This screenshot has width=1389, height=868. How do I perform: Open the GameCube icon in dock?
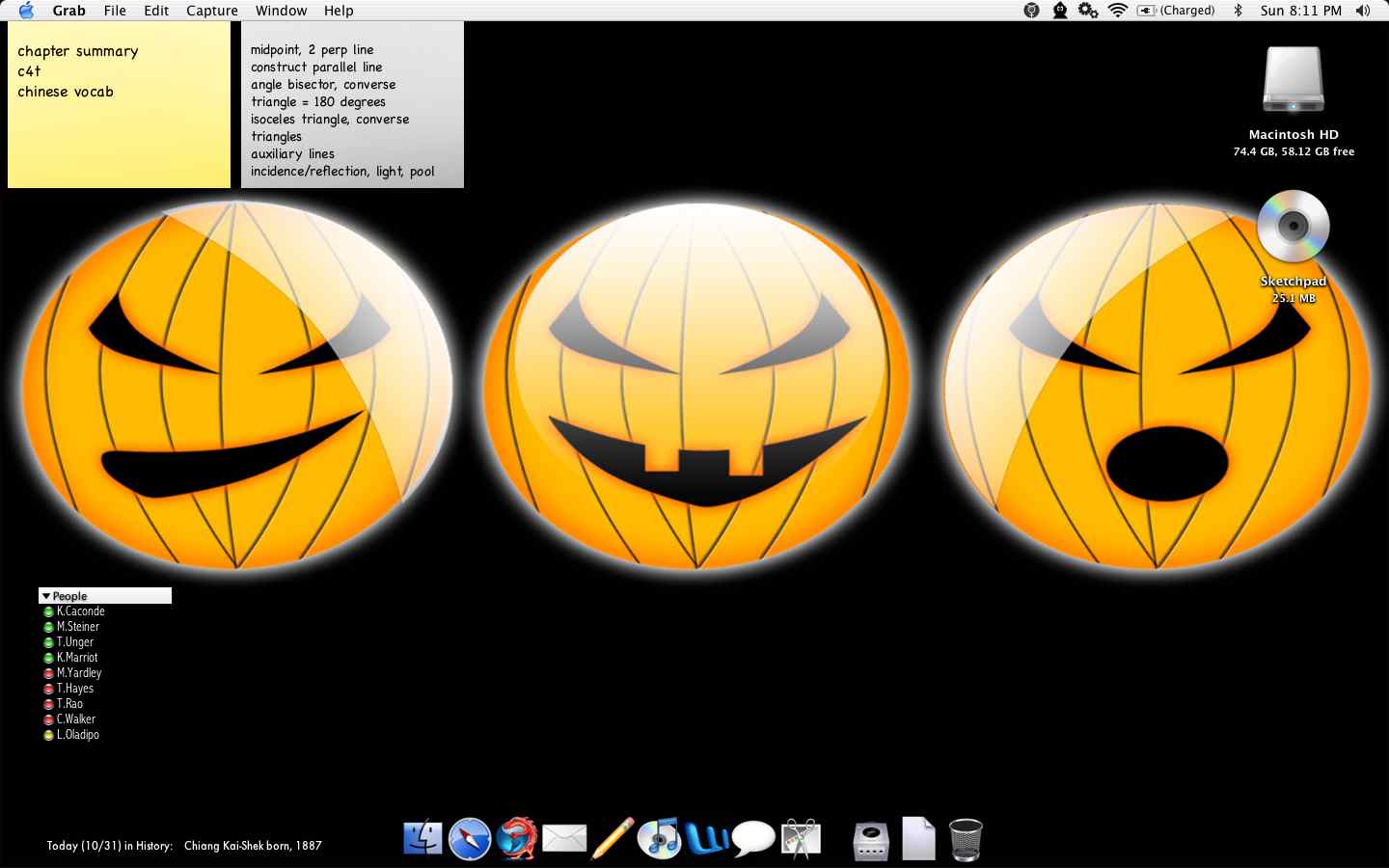point(871,841)
